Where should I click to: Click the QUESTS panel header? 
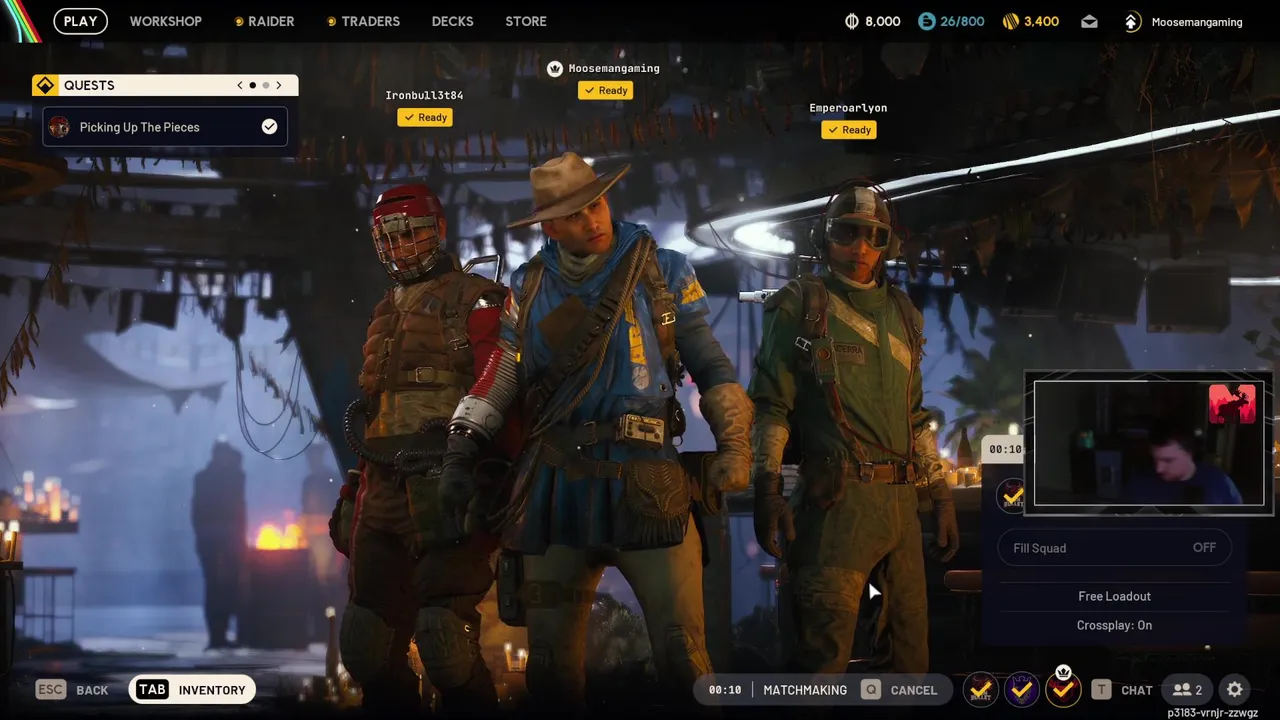pos(165,85)
